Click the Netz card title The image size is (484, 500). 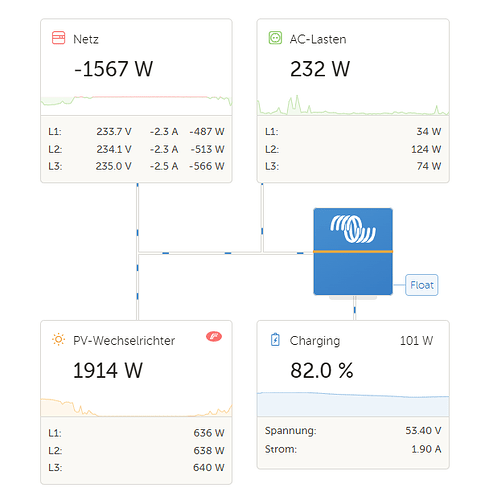[86, 39]
